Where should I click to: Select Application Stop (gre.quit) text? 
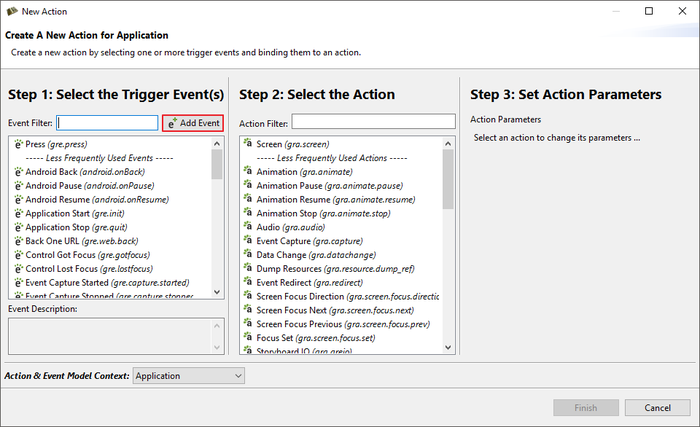[x=76, y=227]
